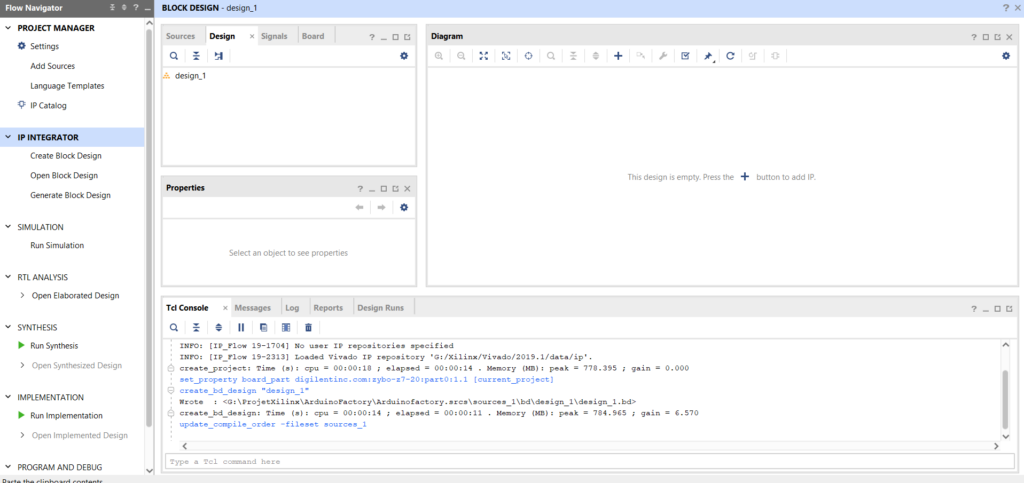Click Regenerate Layout refresh icon
1024x483 pixels.
click(730, 56)
